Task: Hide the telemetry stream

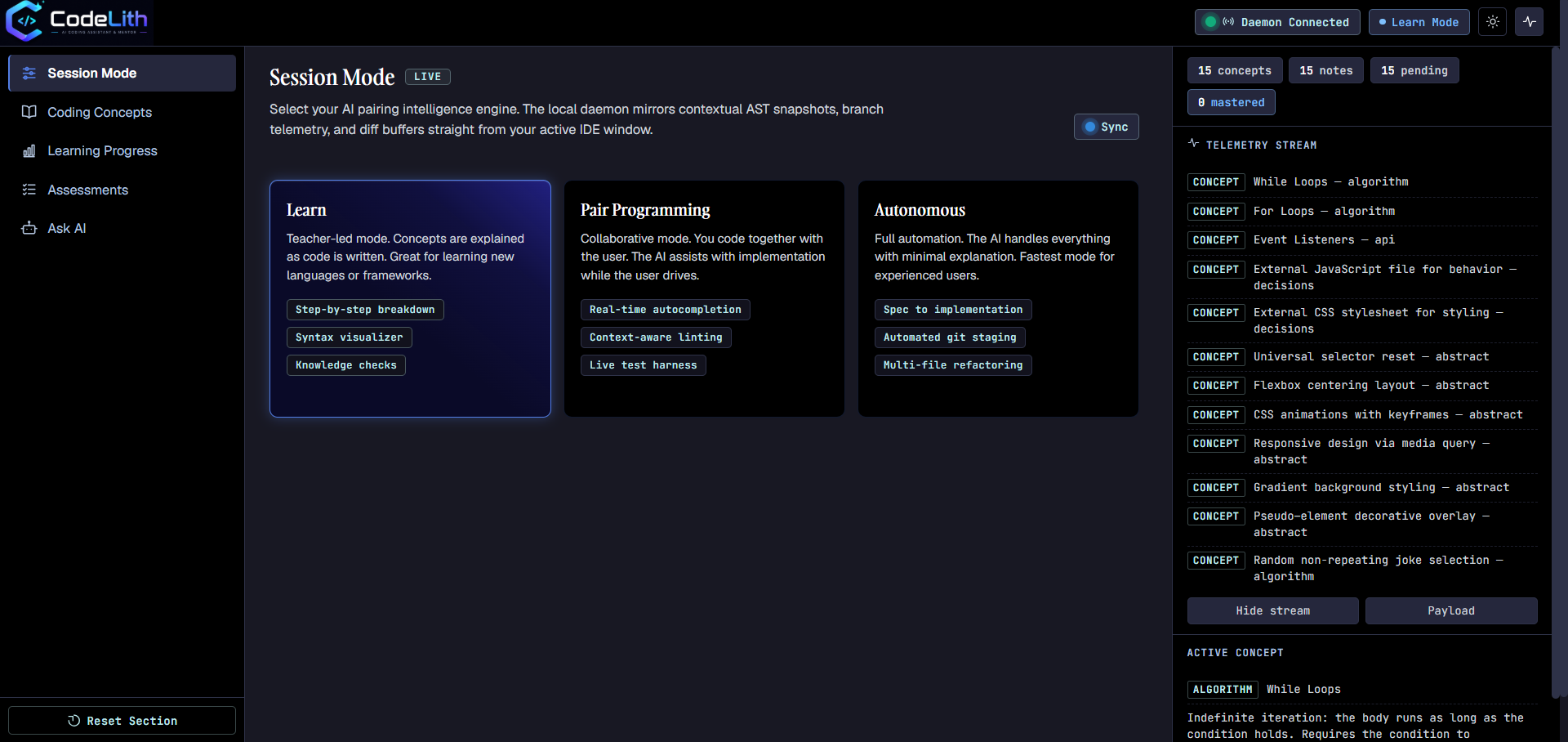Action: pyautogui.click(x=1273, y=610)
